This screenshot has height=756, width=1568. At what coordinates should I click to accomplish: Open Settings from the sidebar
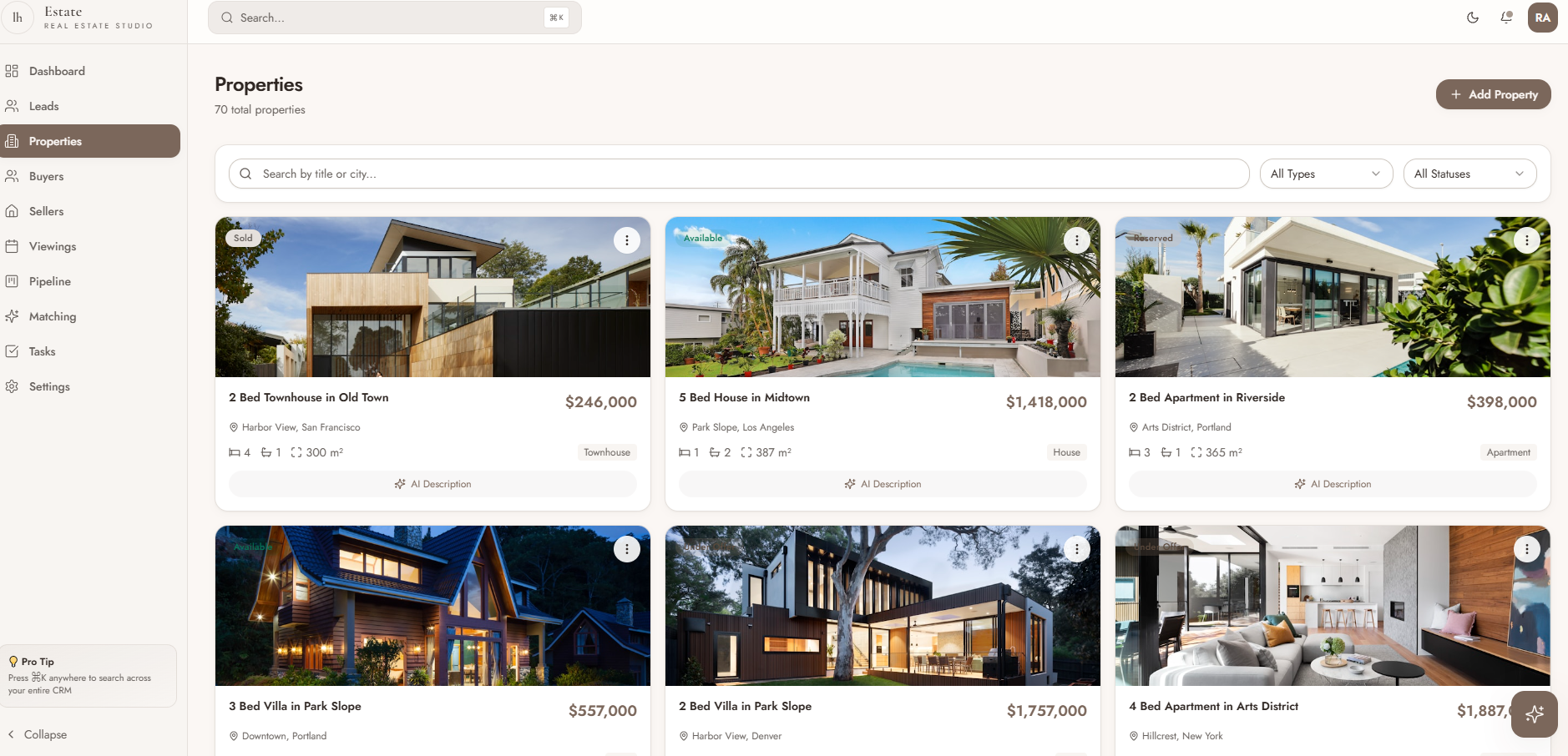[90, 386]
